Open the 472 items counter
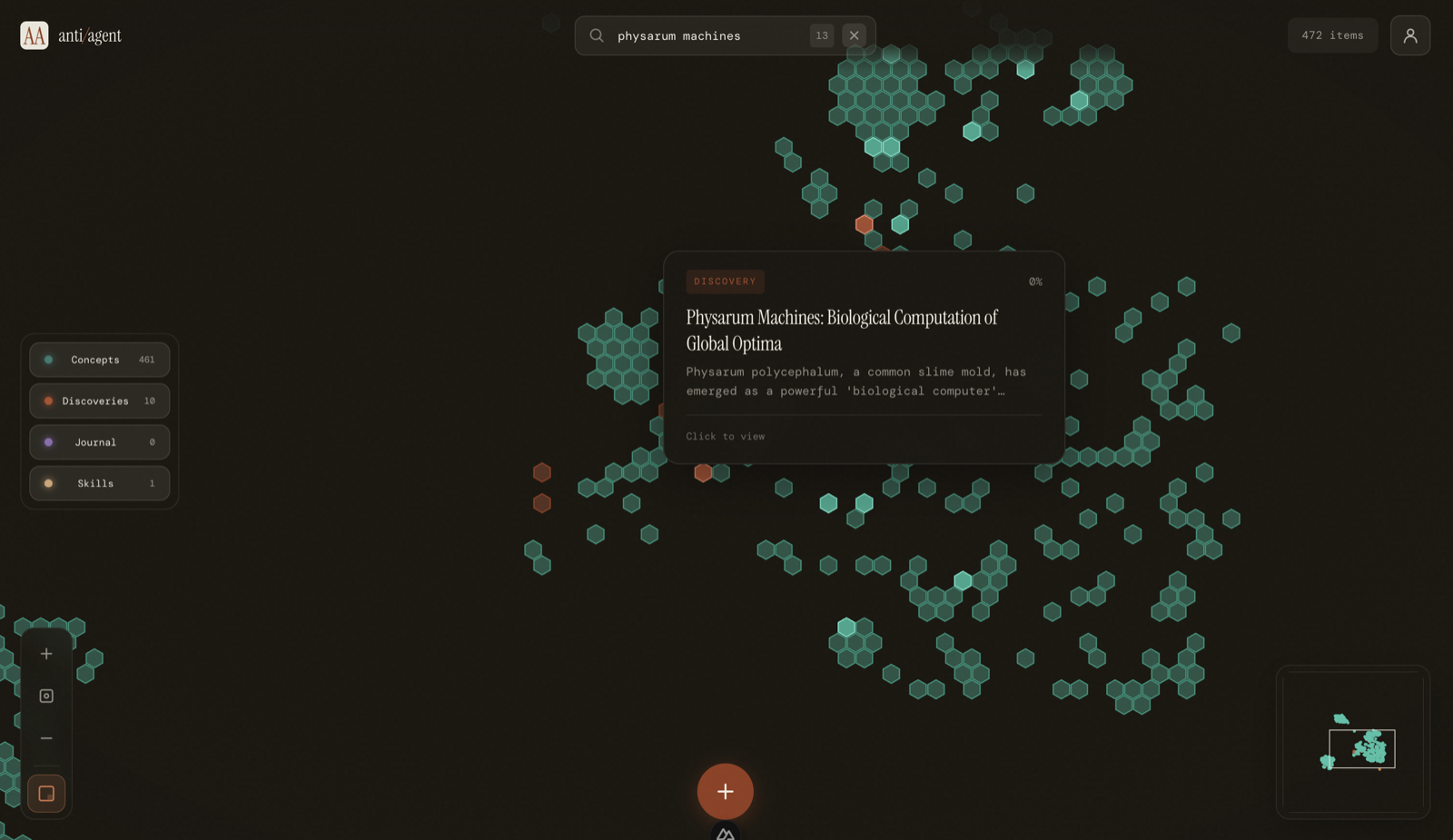This screenshot has height=840, width=1453. click(1332, 35)
